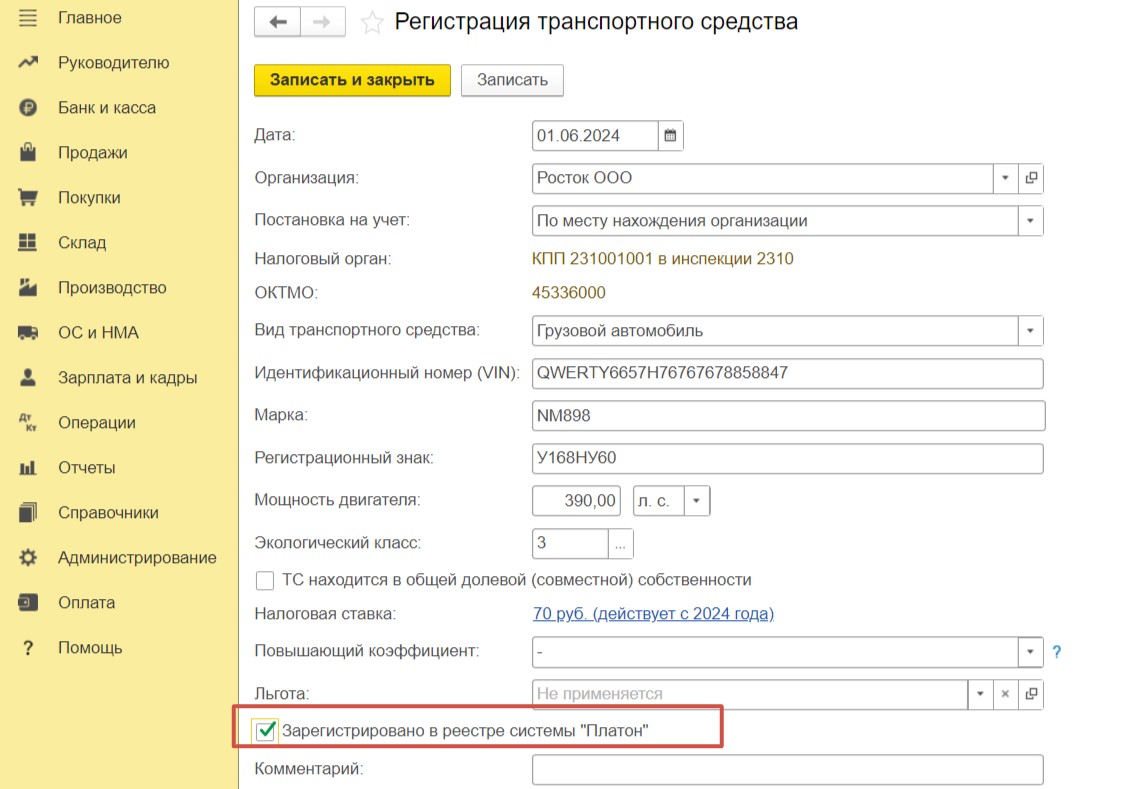This screenshot has height=789, width=1123.
Task: Open the Покупки section
Action: coord(90,198)
